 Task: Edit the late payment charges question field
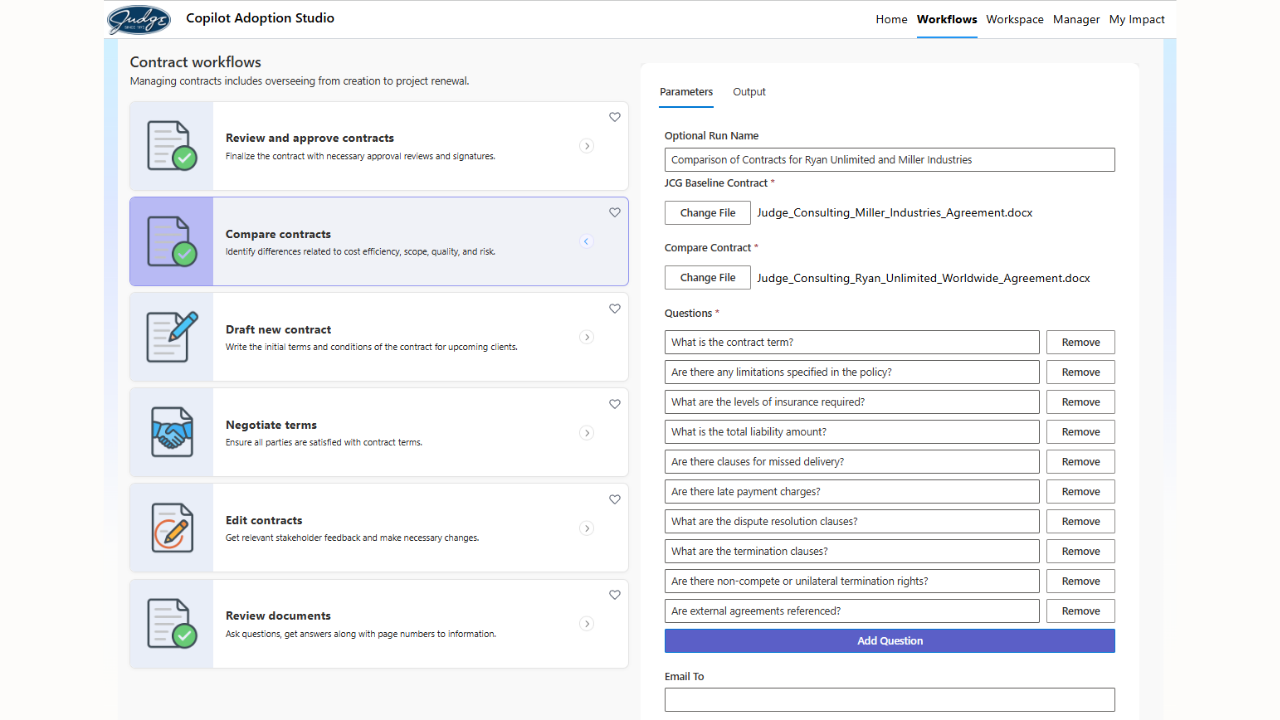pos(852,492)
